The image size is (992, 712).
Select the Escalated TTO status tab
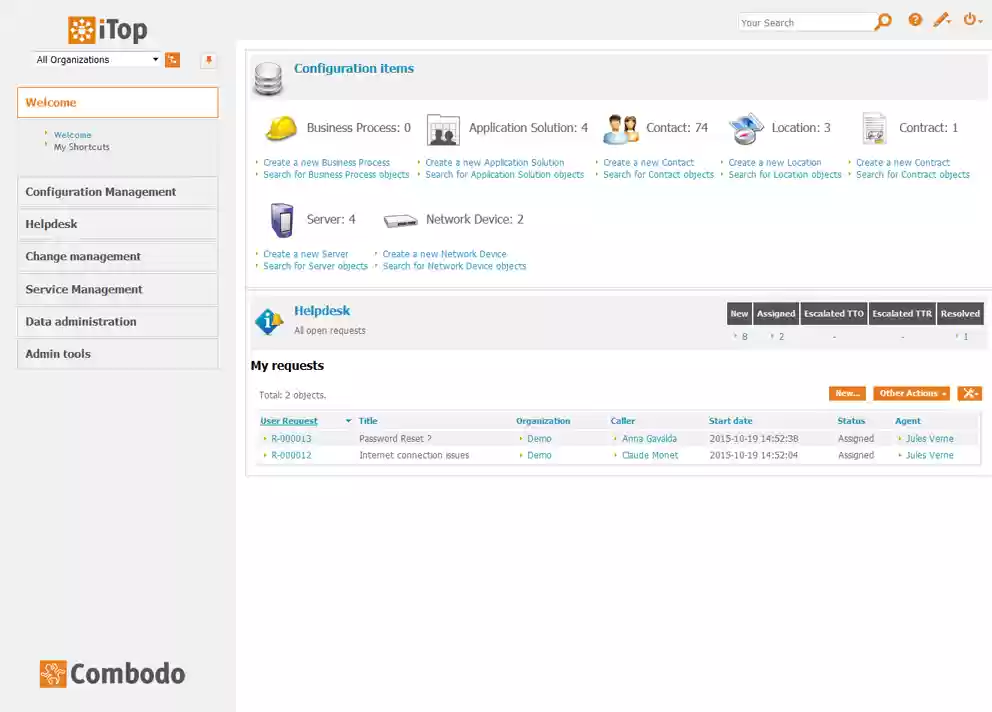coord(833,313)
